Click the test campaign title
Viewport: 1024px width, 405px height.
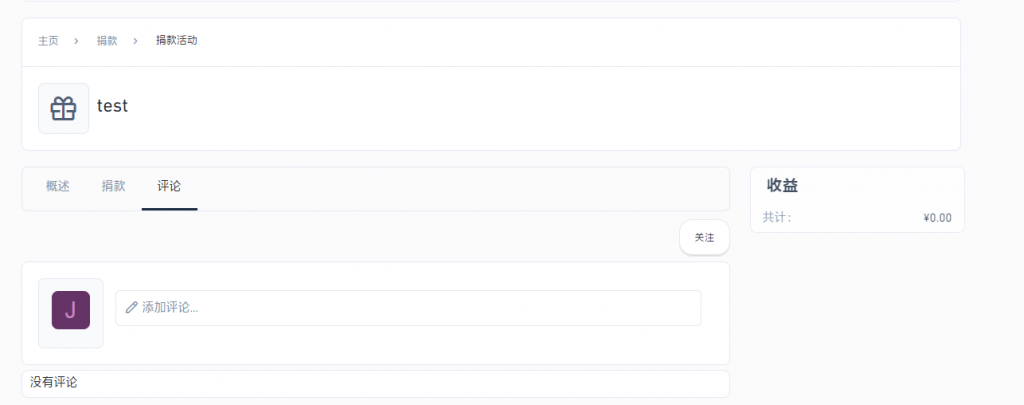coord(112,106)
